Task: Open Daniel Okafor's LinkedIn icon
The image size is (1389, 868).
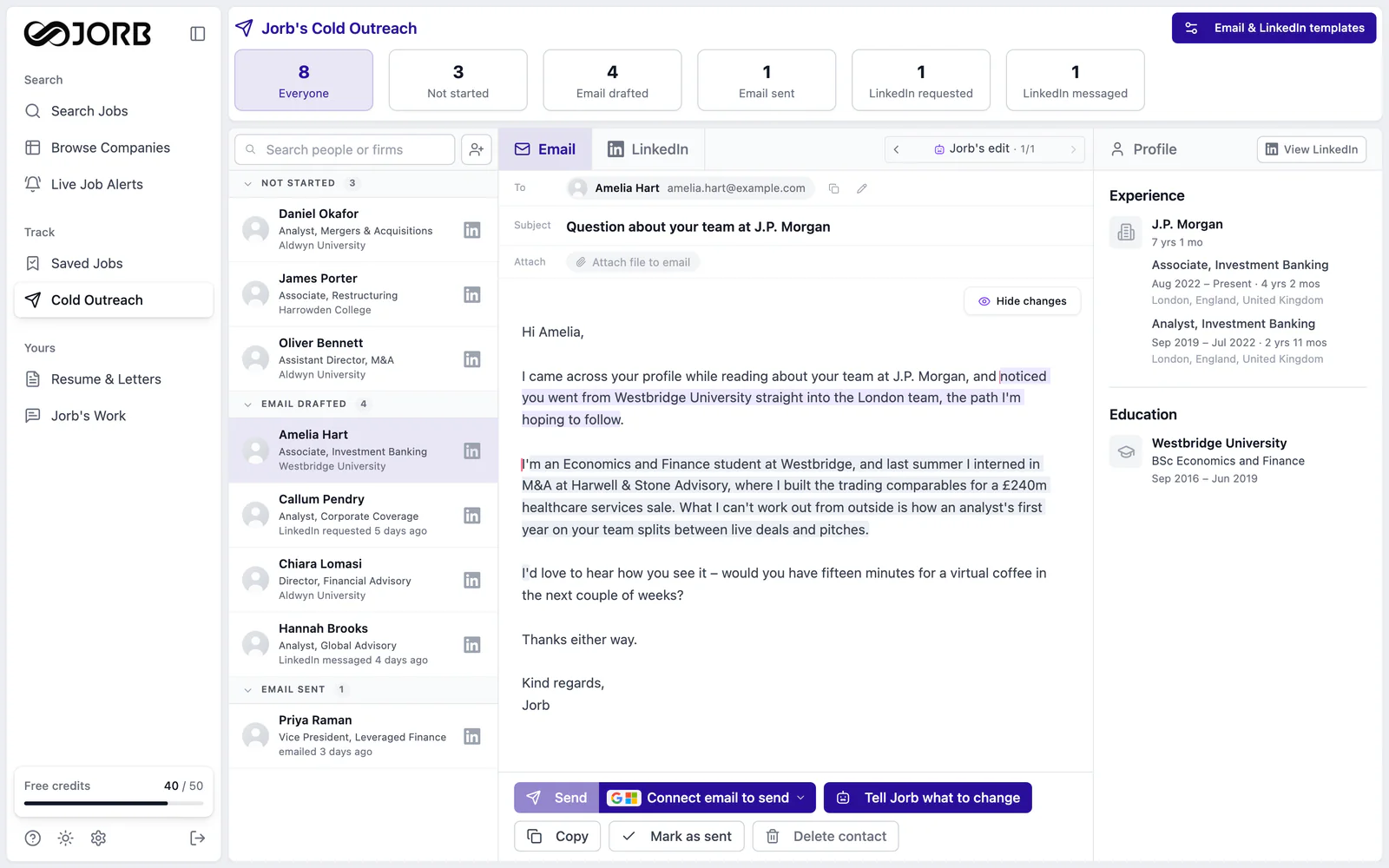Action: pyautogui.click(x=472, y=230)
